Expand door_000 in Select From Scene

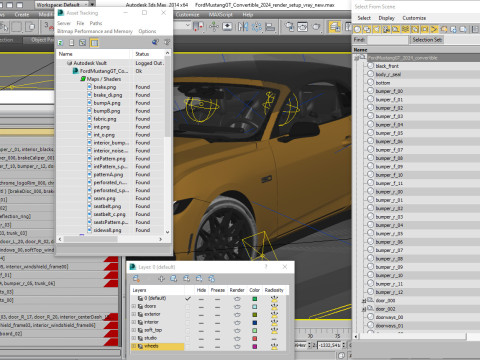coord(364,301)
